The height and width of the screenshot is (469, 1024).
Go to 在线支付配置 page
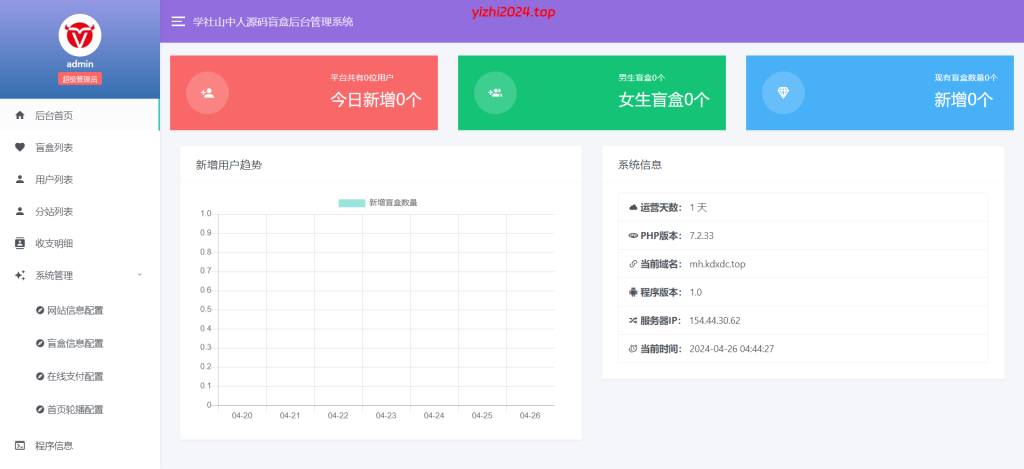click(75, 376)
